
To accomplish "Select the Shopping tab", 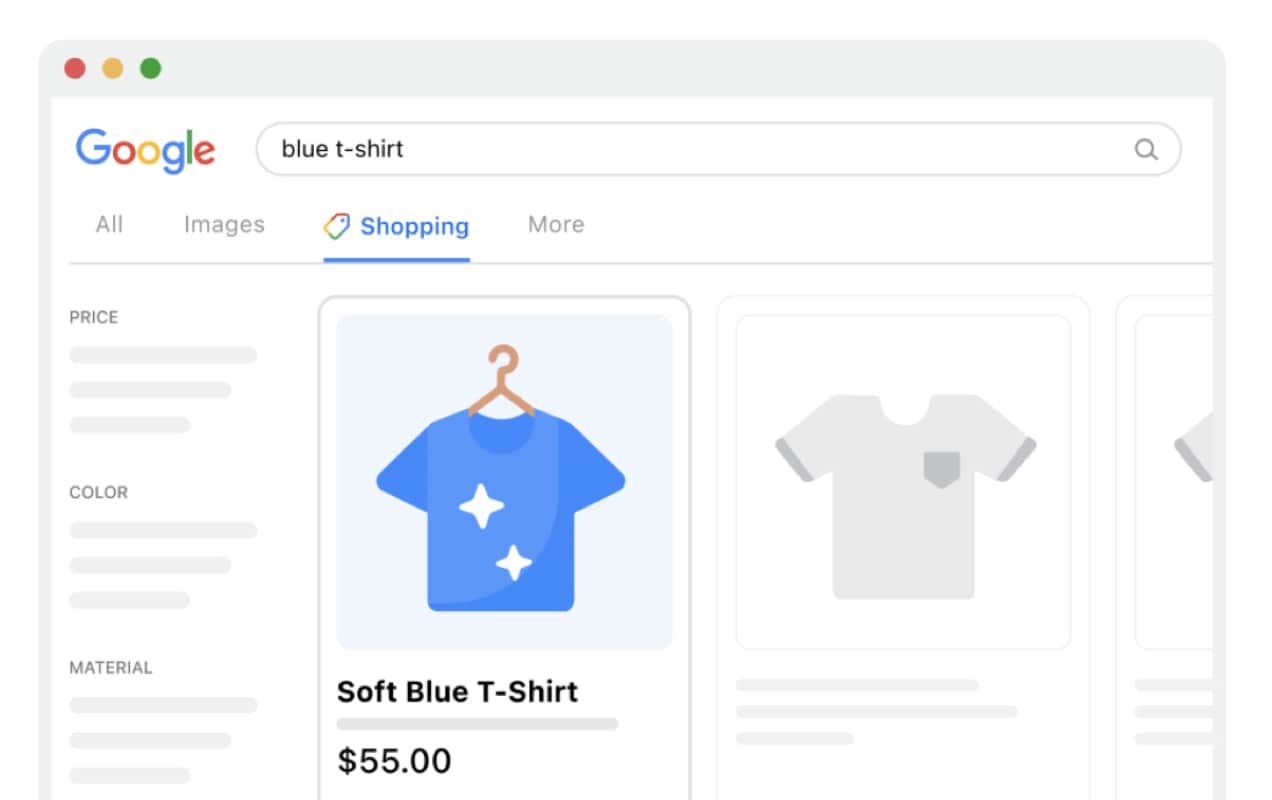I will [396, 227].
